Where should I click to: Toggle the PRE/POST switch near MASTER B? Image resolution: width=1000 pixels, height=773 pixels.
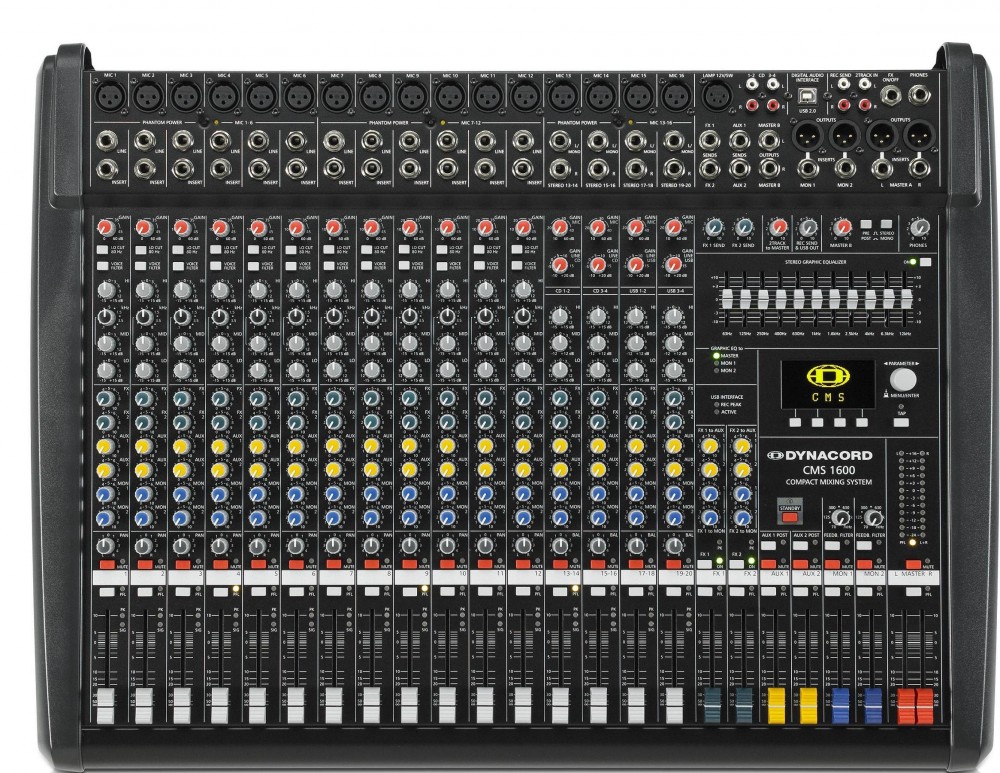click(x=866, y=225)
